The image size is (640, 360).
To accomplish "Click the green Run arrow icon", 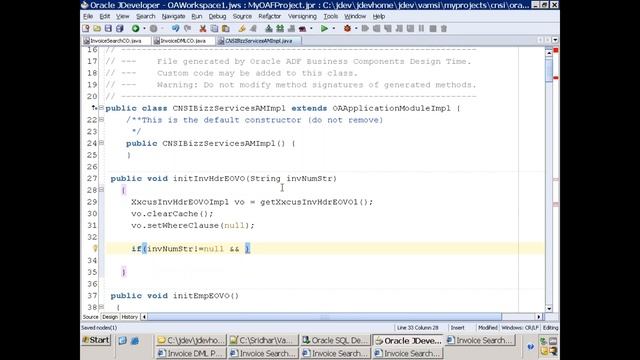I will [324, 29].
